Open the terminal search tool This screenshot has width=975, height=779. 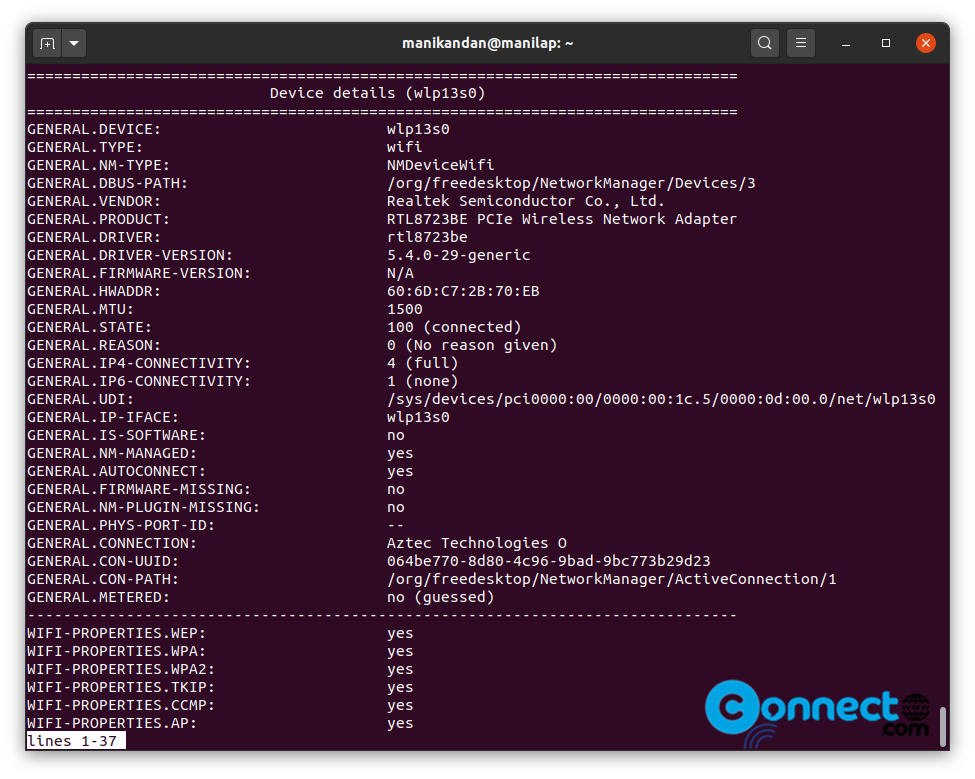click(x=764, y=43)
